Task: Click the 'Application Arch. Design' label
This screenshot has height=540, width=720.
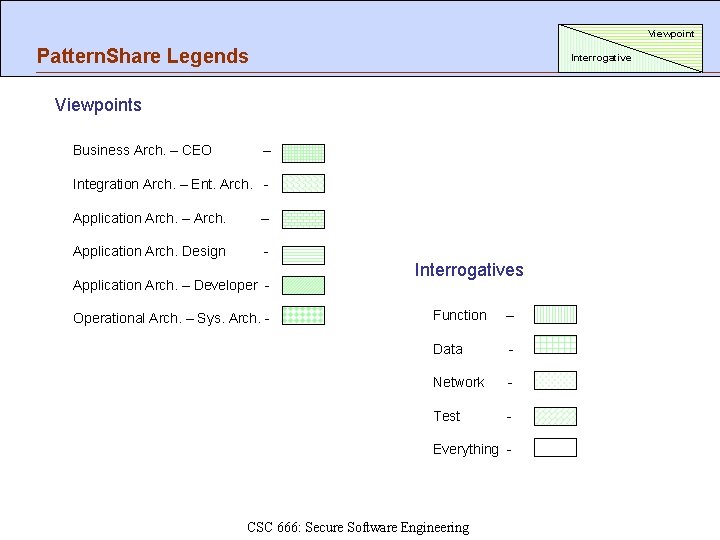Action: pos(149,252)
